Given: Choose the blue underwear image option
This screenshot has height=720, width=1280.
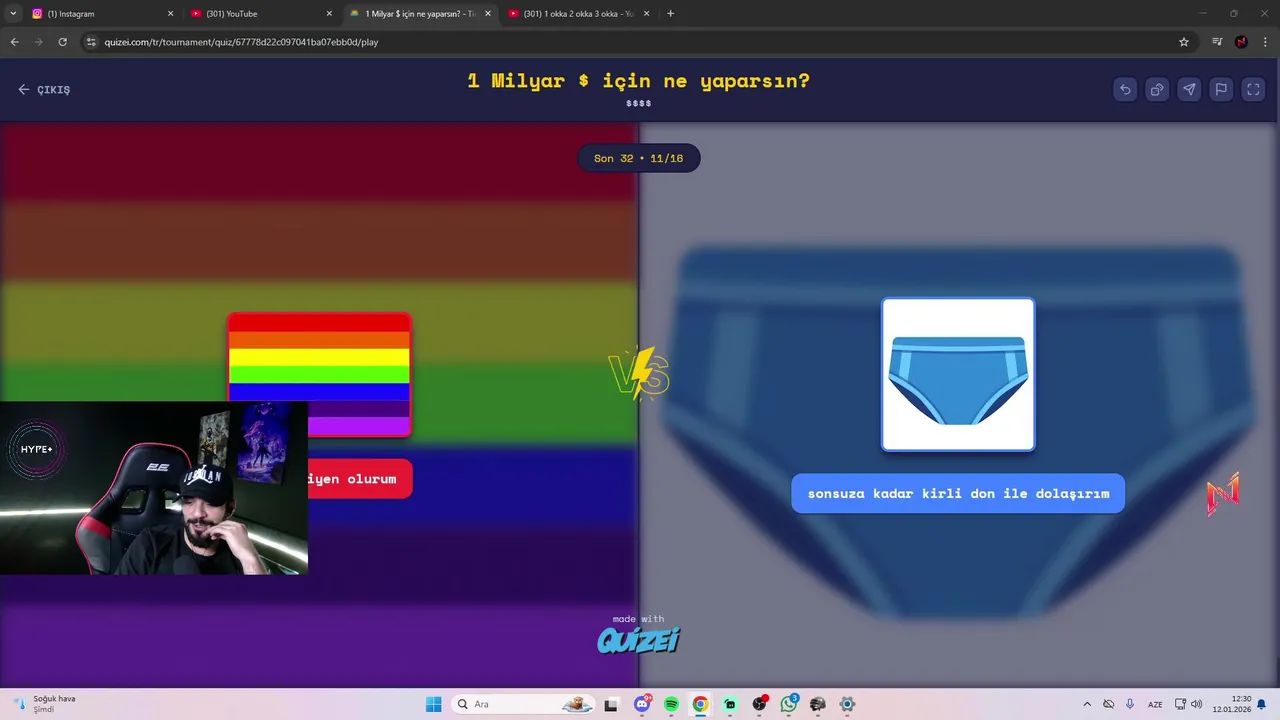Looking at the screenshot, I should (958, 375).
